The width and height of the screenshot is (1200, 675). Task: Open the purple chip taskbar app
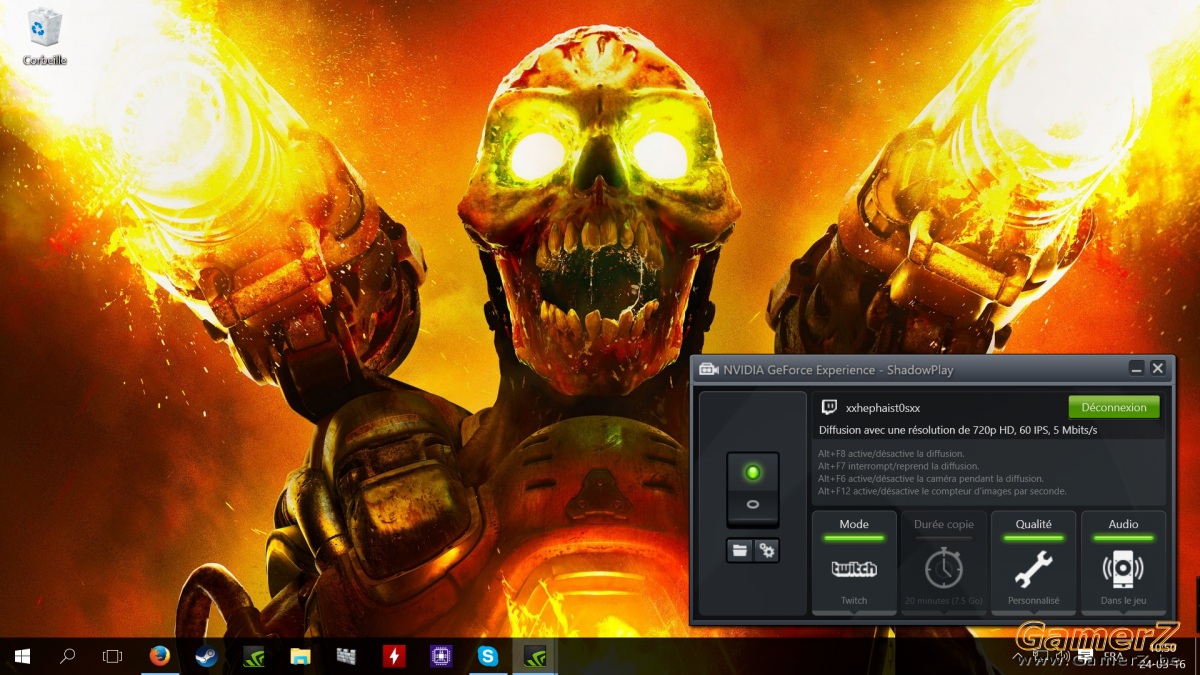440,656
